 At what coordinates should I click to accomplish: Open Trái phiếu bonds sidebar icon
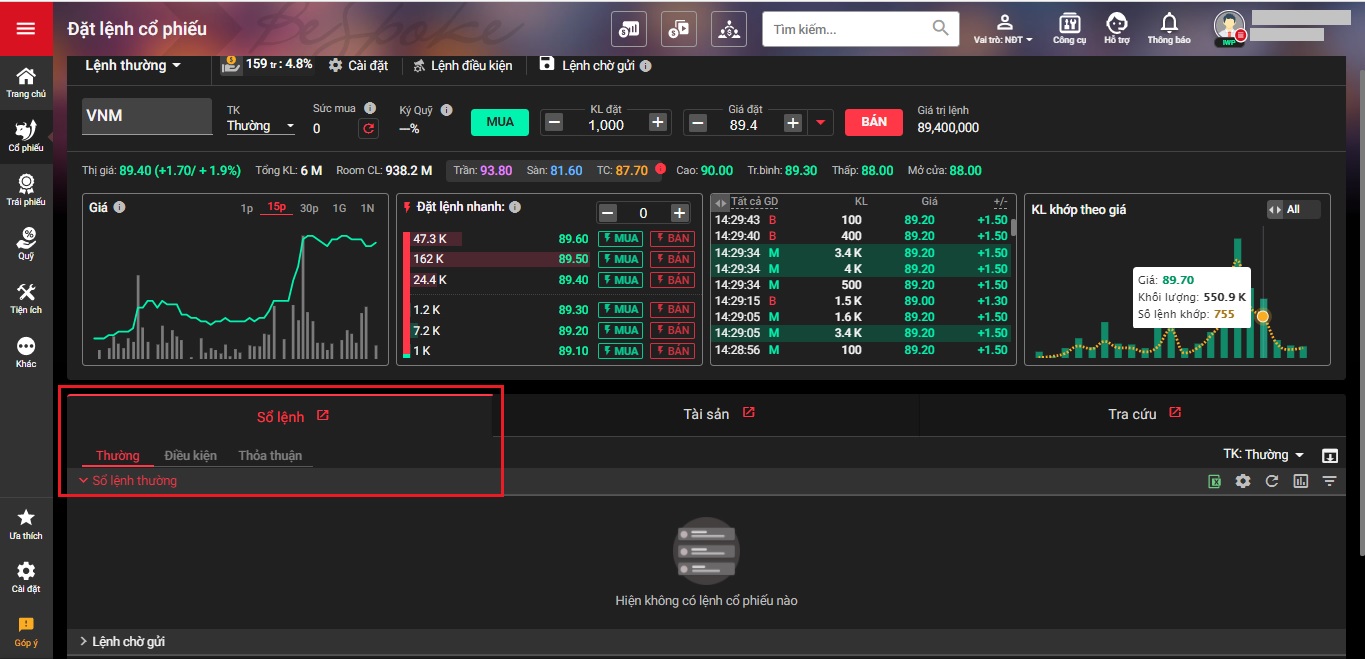(26, 189)
